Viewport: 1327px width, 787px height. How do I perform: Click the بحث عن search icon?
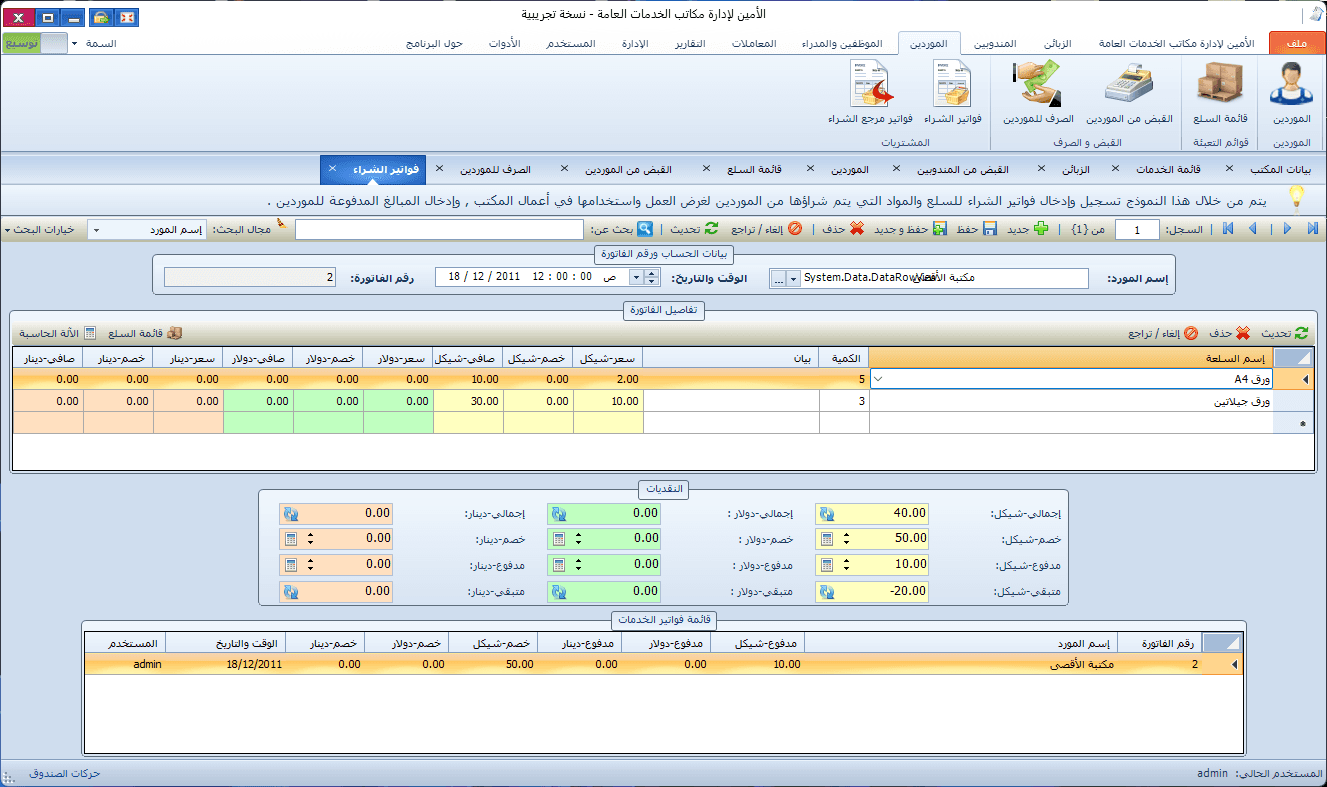coord(646,229)
